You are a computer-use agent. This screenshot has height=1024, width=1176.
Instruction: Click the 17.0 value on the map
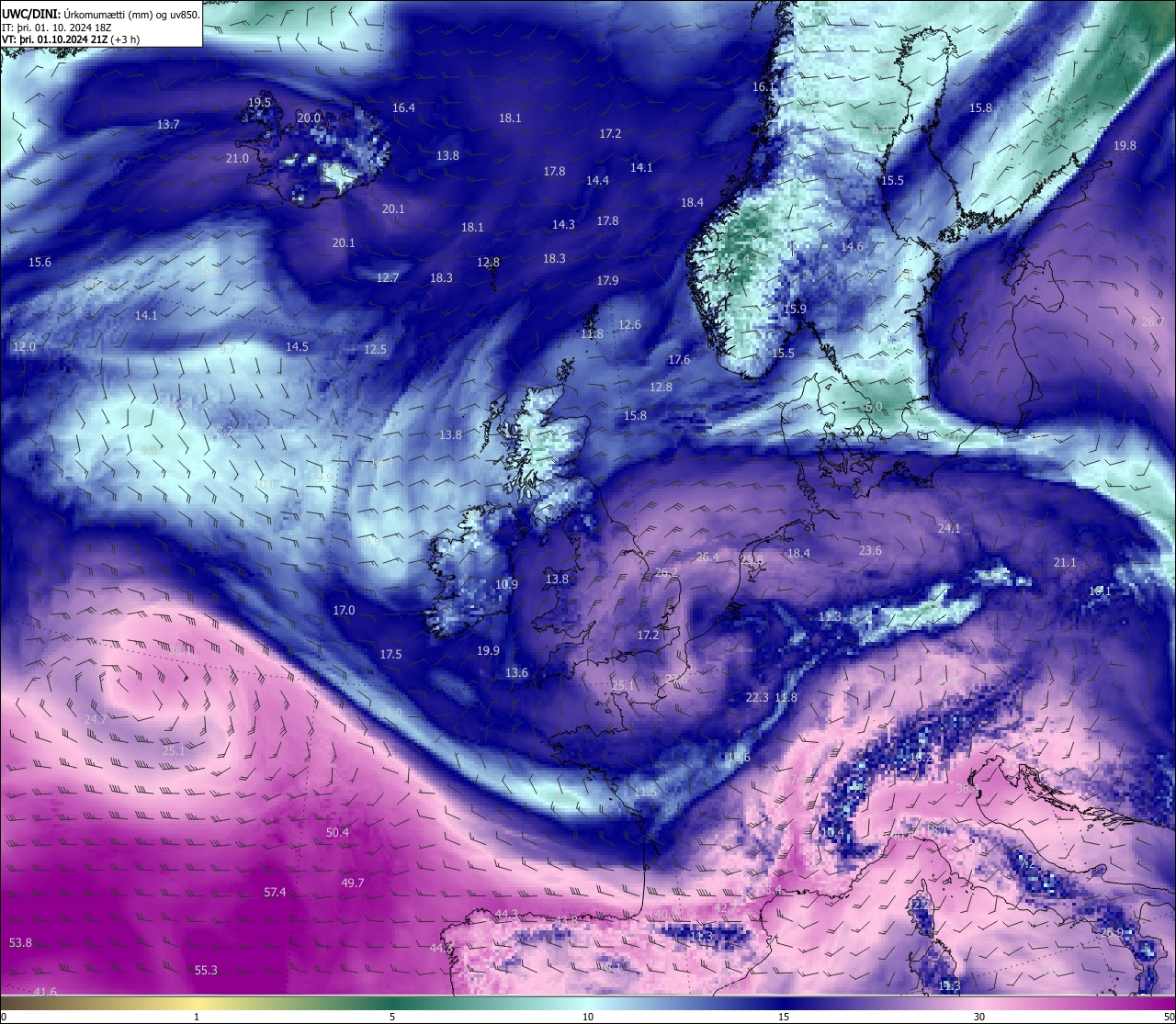click(x=344, y=610)
